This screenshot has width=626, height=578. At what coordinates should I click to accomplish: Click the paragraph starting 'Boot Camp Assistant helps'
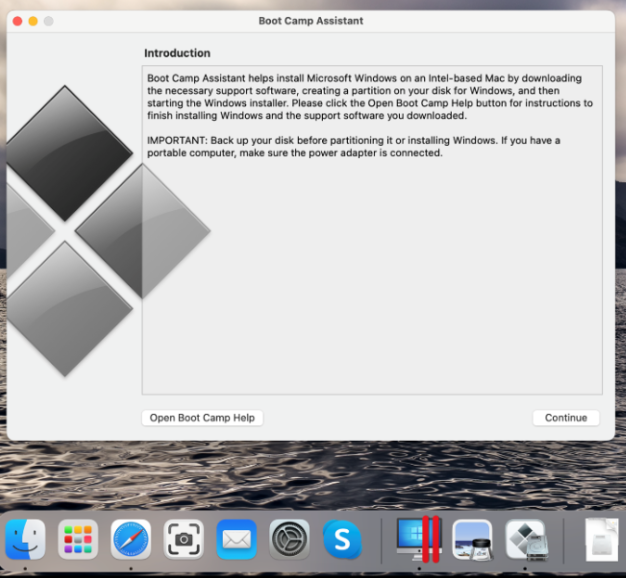click(370, 97)
